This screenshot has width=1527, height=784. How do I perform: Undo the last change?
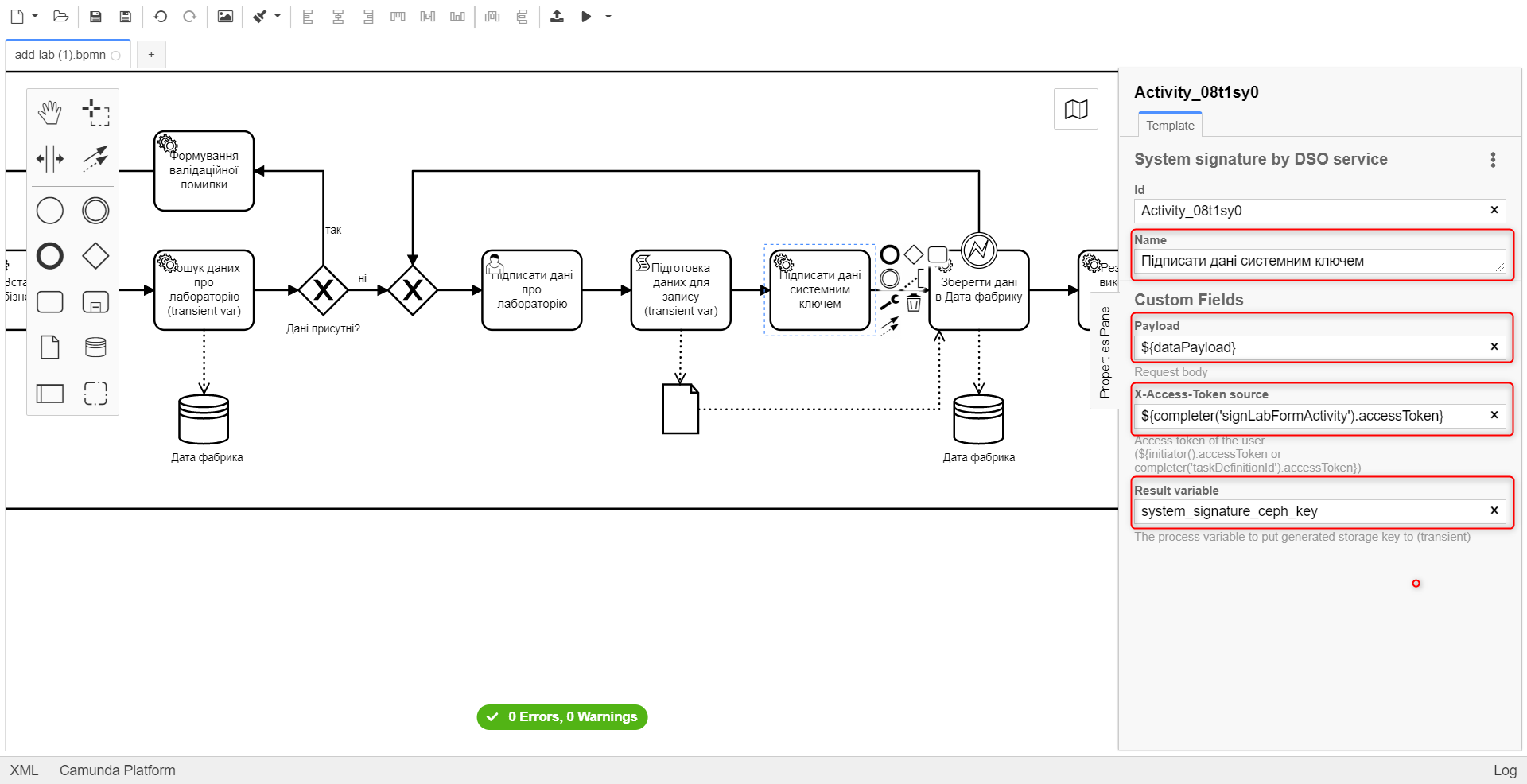coord(160,16)
